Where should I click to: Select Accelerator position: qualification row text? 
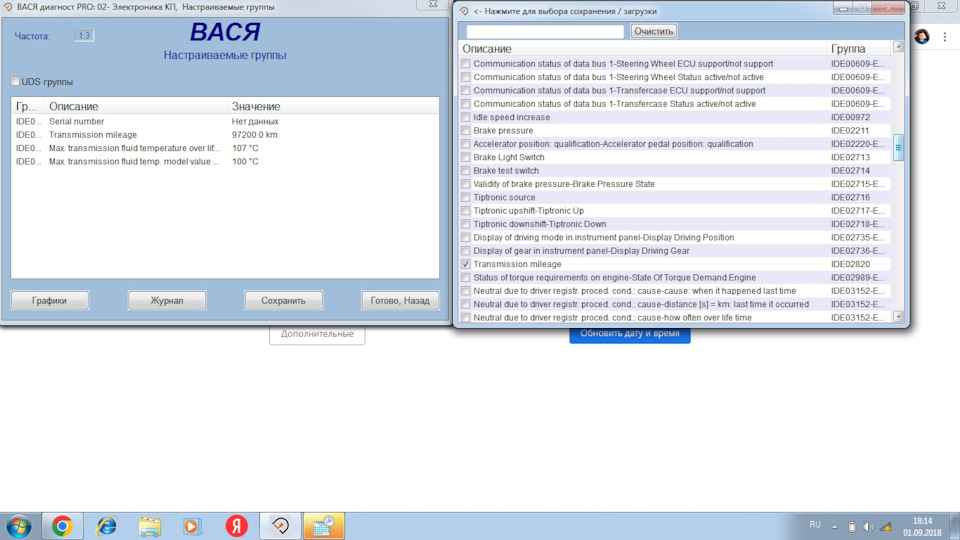coord(613,144)
